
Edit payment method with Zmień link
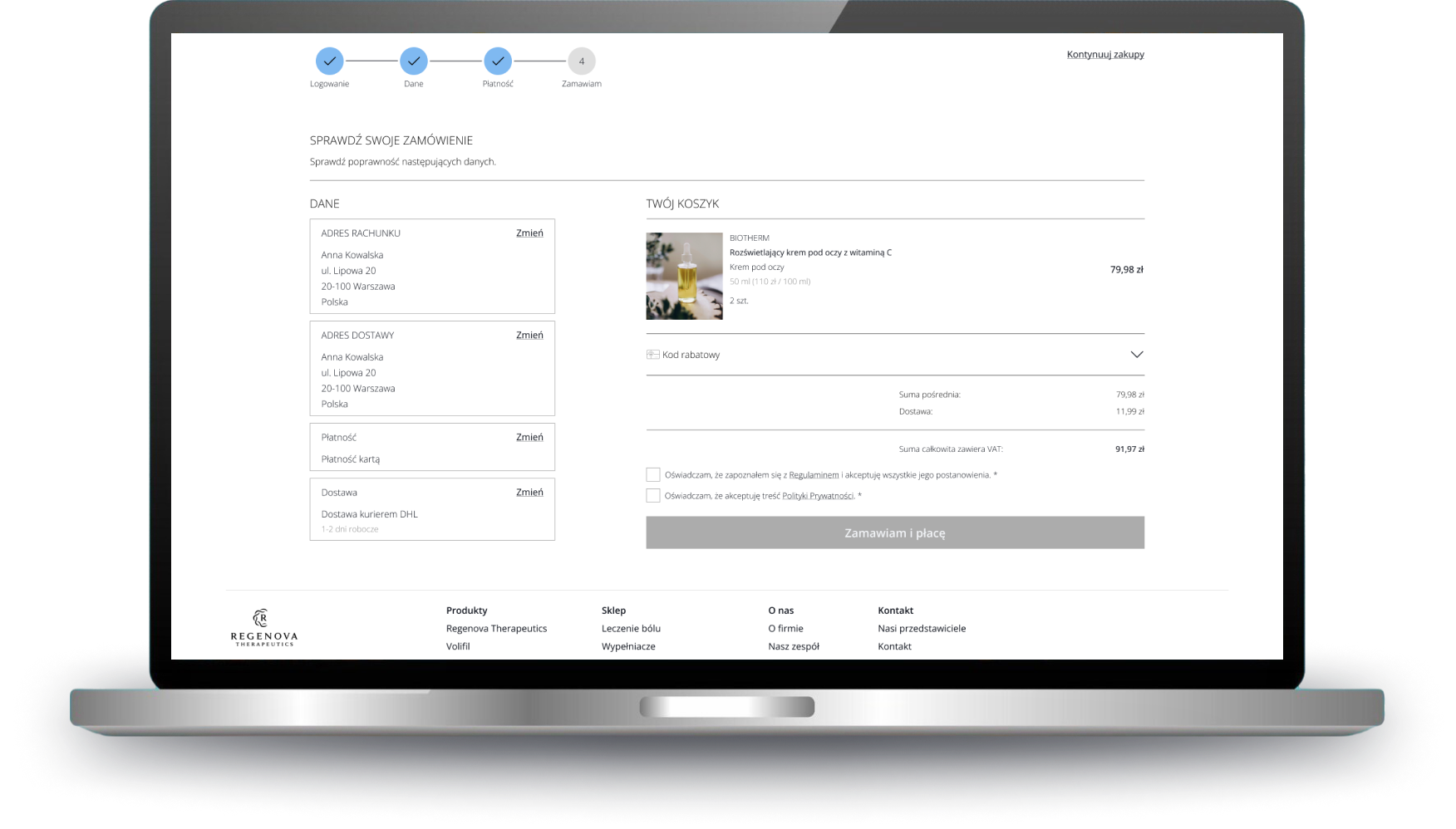click(x=529, y=438)
